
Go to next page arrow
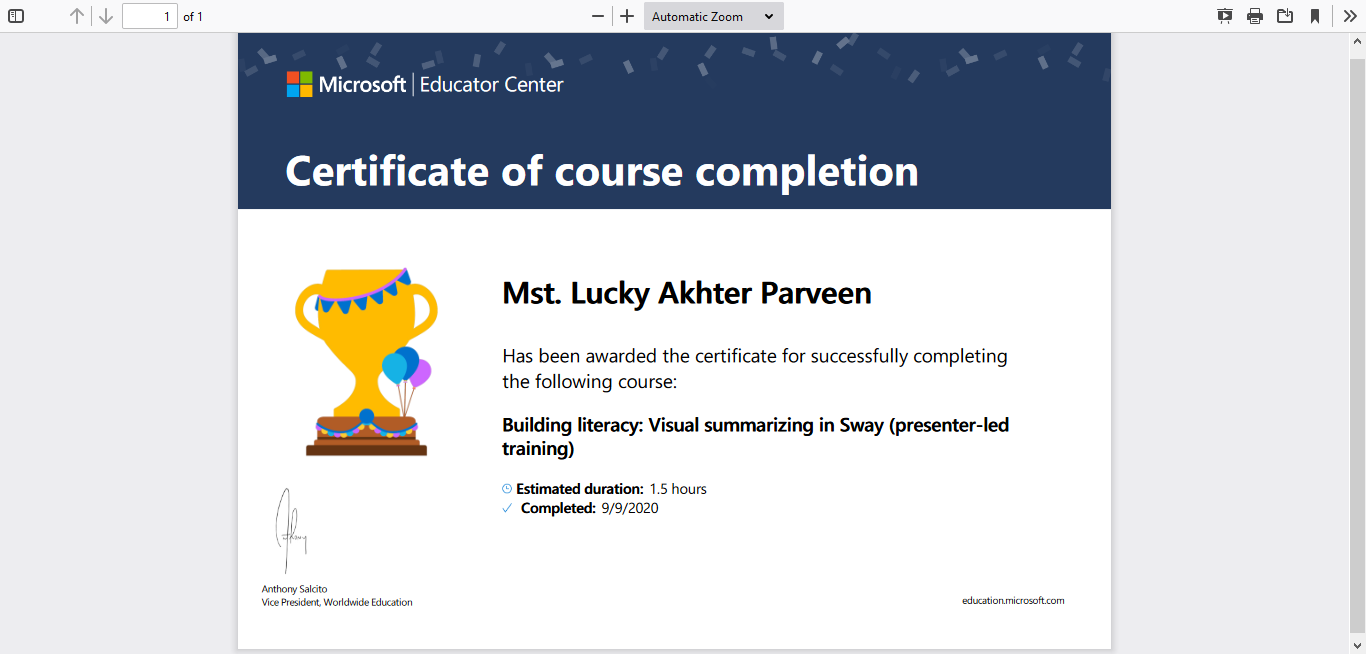click(105, 16)
